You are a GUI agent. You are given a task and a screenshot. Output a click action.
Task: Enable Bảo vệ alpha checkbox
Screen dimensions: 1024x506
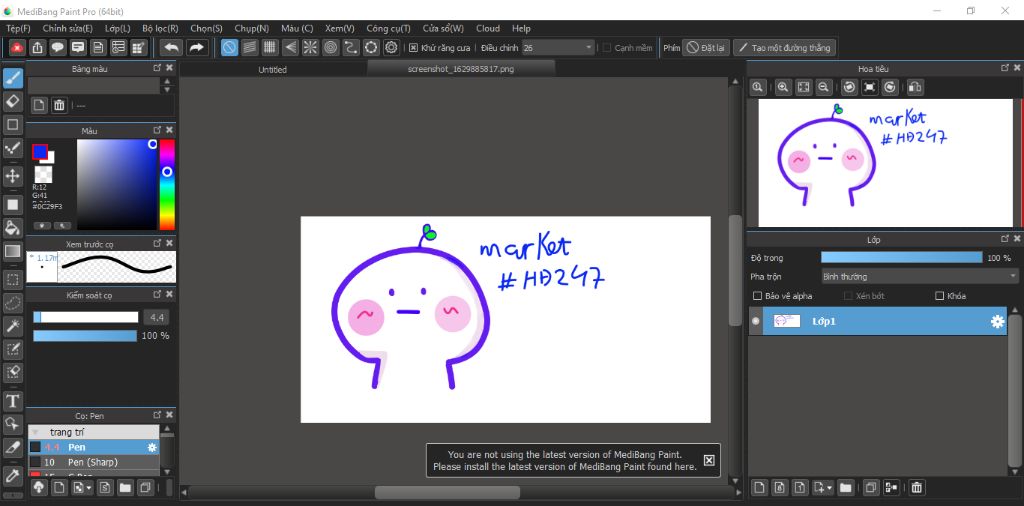click(x=758, y=296)
